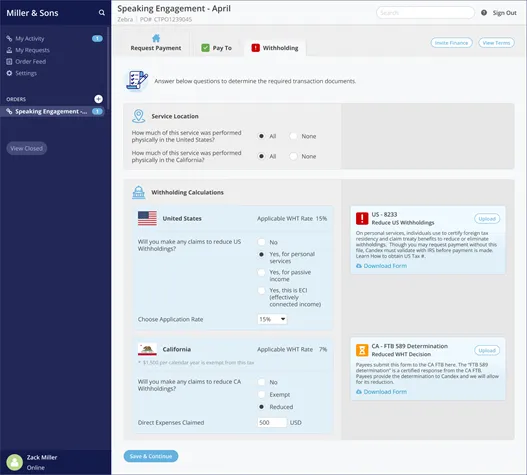The width and height of the screenshot is (527, 475).
Task: Select None for United States service location
Action: point(293,136)
